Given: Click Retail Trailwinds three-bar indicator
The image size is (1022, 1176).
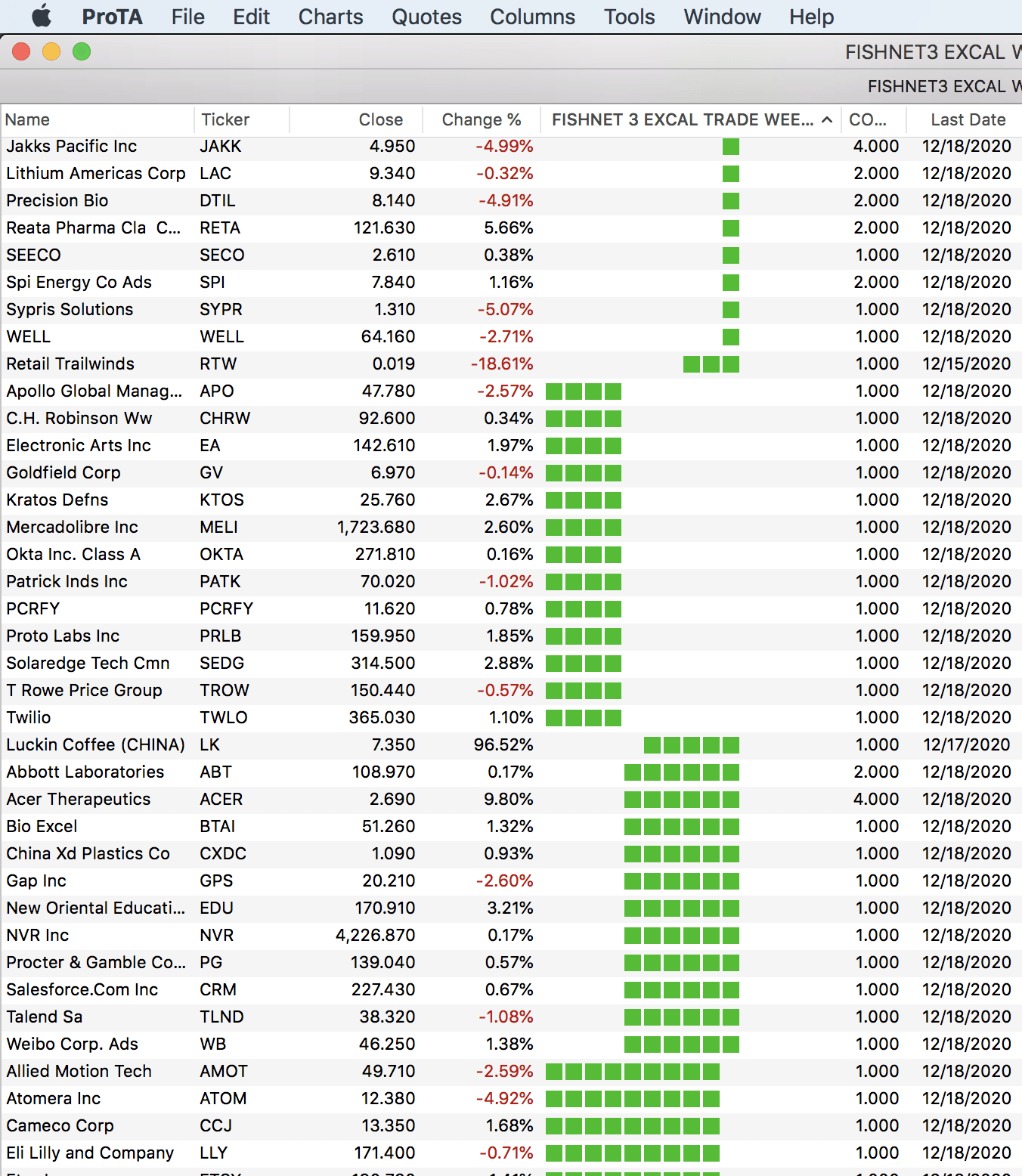Looking at the screenshot, I should [x=711, y=364].
